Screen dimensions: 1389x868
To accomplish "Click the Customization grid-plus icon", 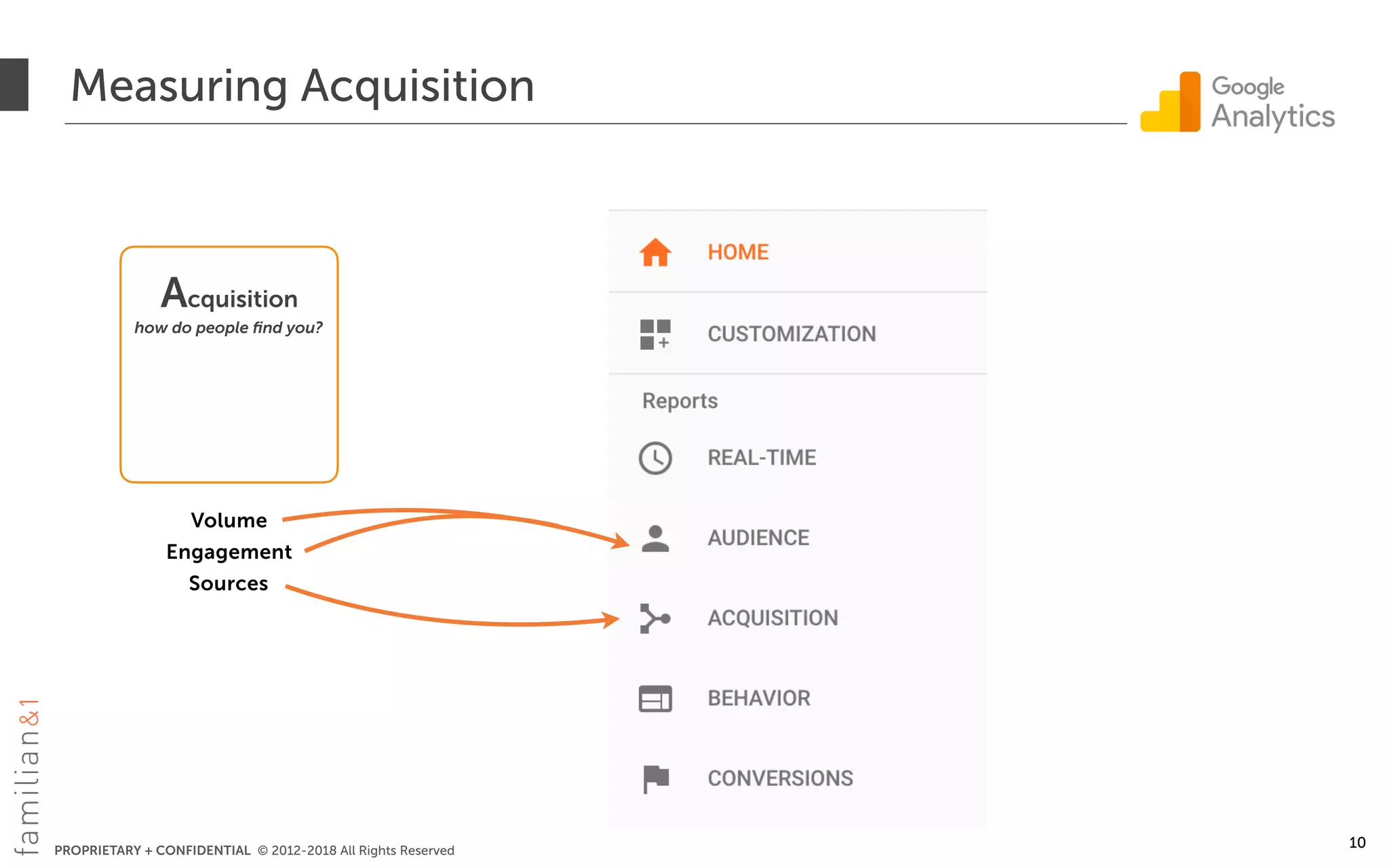I will 655,334.
